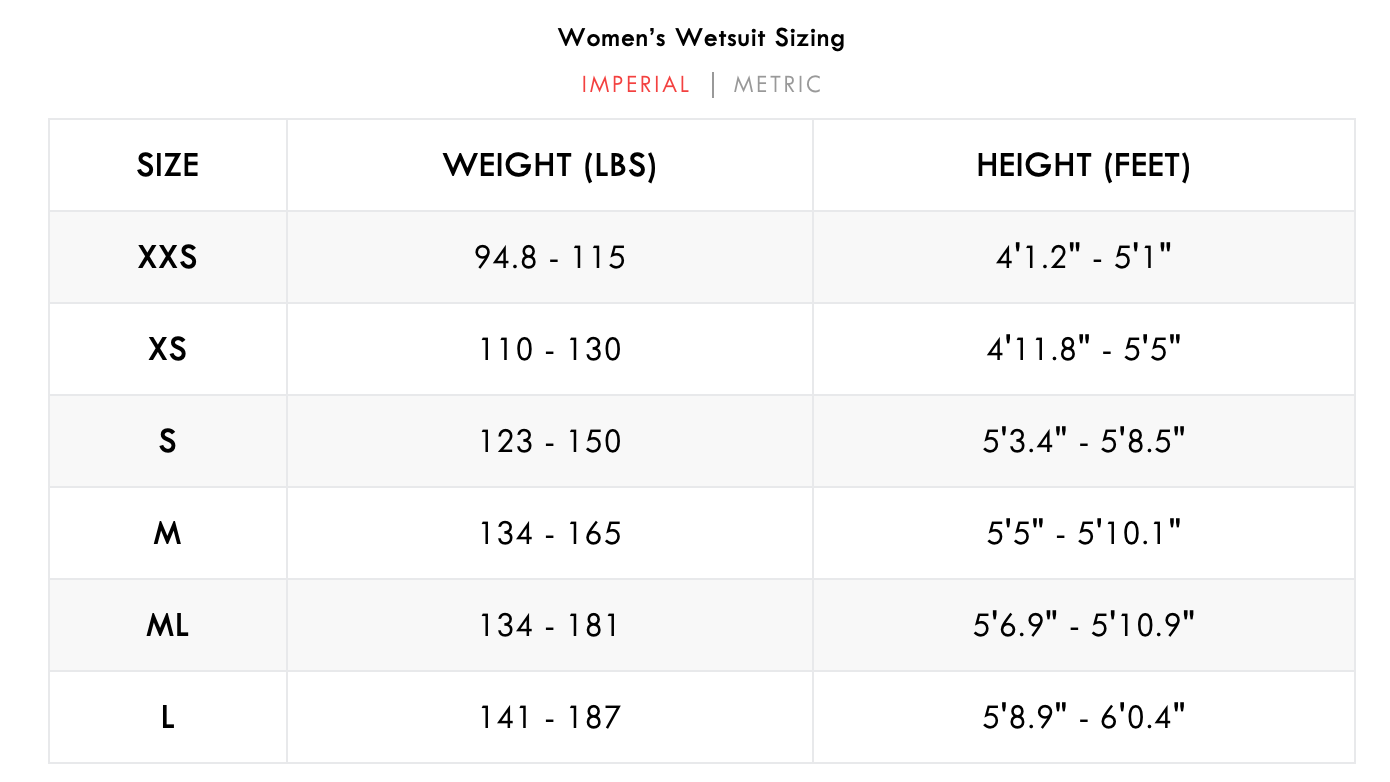This screenshot has width=1390, height=782.
Task: Switch to the METRIC tab
Action: (x=777, y=85)
